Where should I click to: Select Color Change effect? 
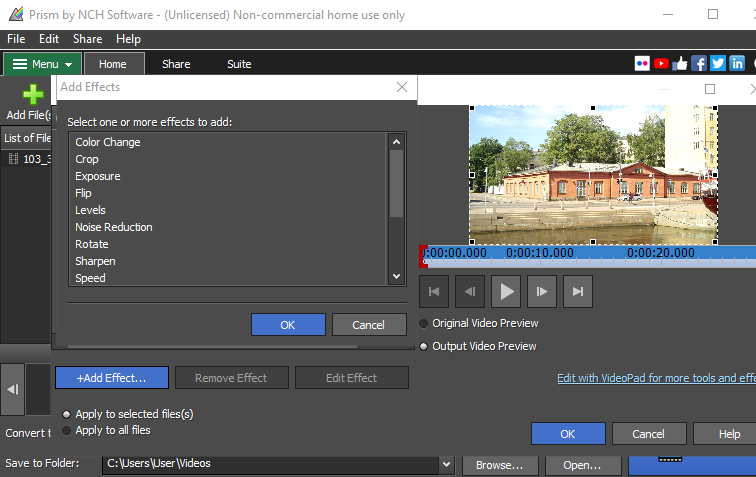[108, 142]
